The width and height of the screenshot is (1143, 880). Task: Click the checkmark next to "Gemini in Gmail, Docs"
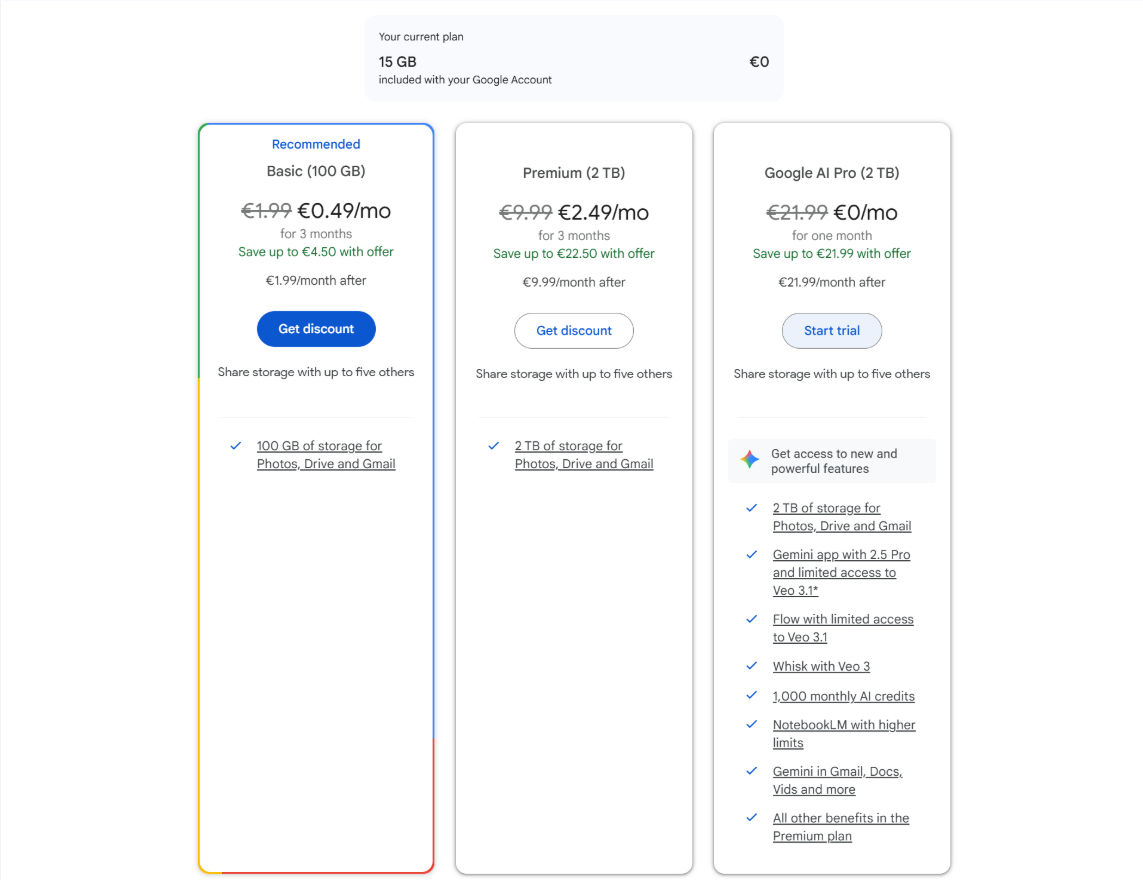click(x=751, y=771)
